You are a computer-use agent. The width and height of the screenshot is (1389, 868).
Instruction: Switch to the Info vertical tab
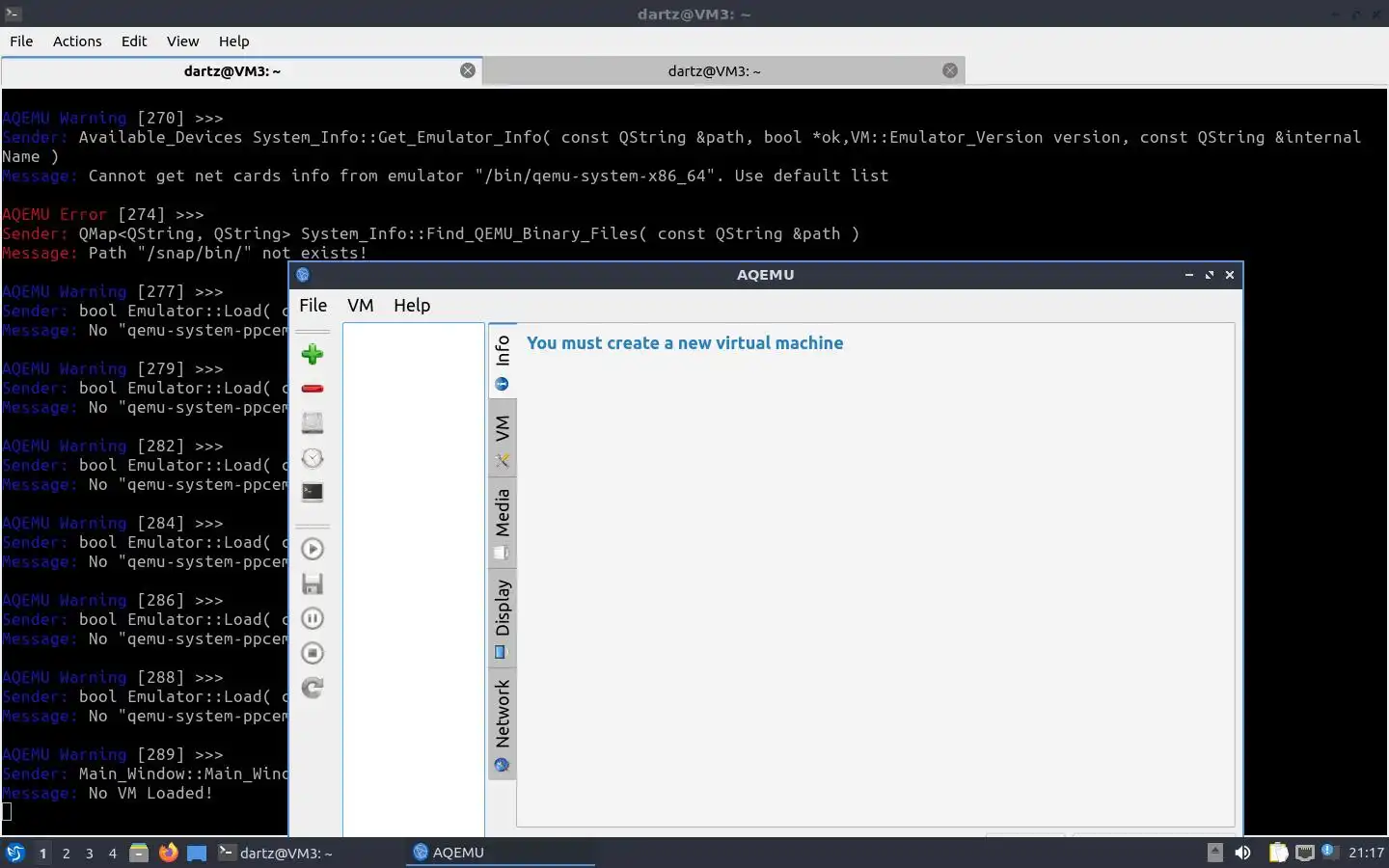coord(502,362)
